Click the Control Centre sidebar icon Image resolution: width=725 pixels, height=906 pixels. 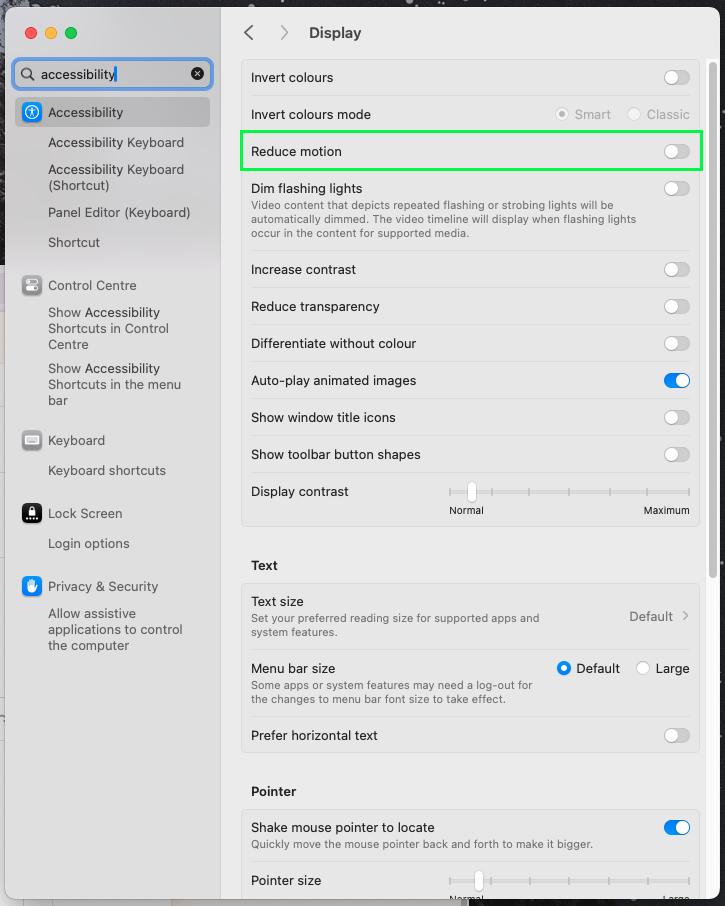pyautogui.click(x=32, y=285)
